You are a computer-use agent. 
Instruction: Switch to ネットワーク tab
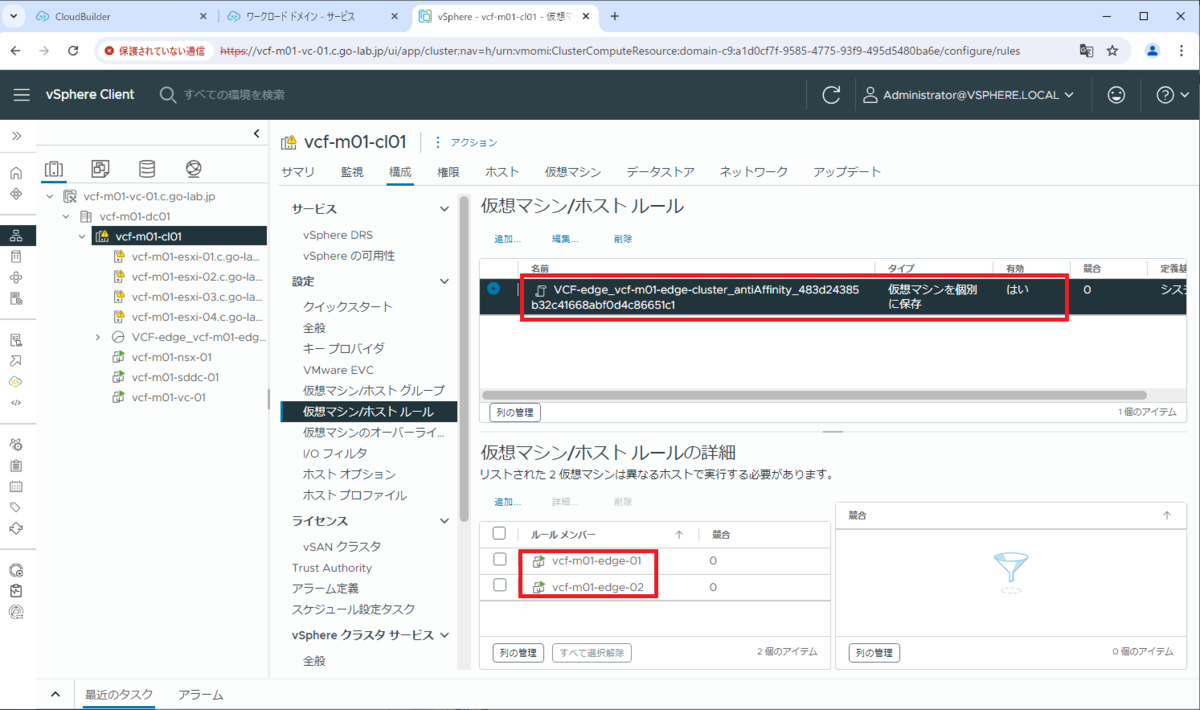coord(754,172)
